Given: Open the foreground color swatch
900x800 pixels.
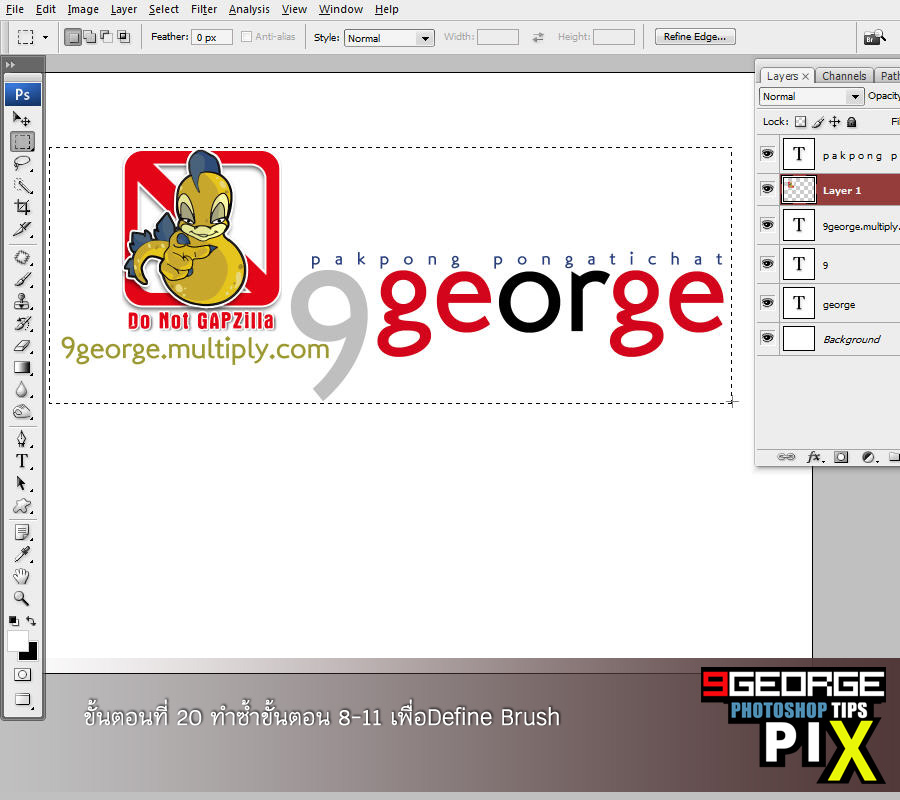Looking at the screenshot, I should (17, 639).
